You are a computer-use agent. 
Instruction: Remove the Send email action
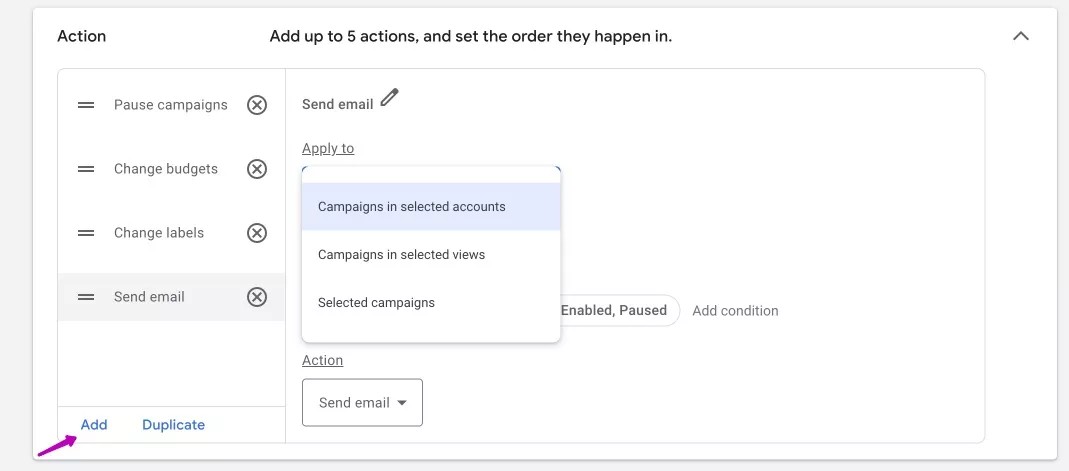[256, 297]
